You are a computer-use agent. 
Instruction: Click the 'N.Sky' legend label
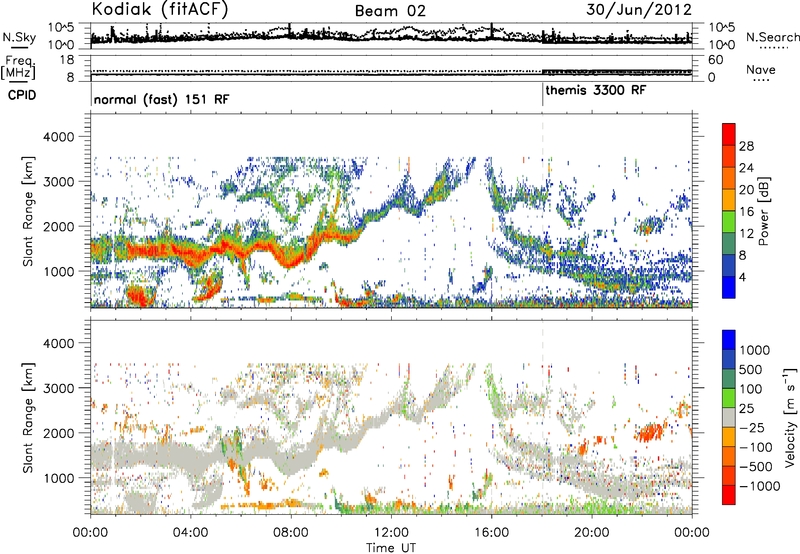[x=19, y=37]
